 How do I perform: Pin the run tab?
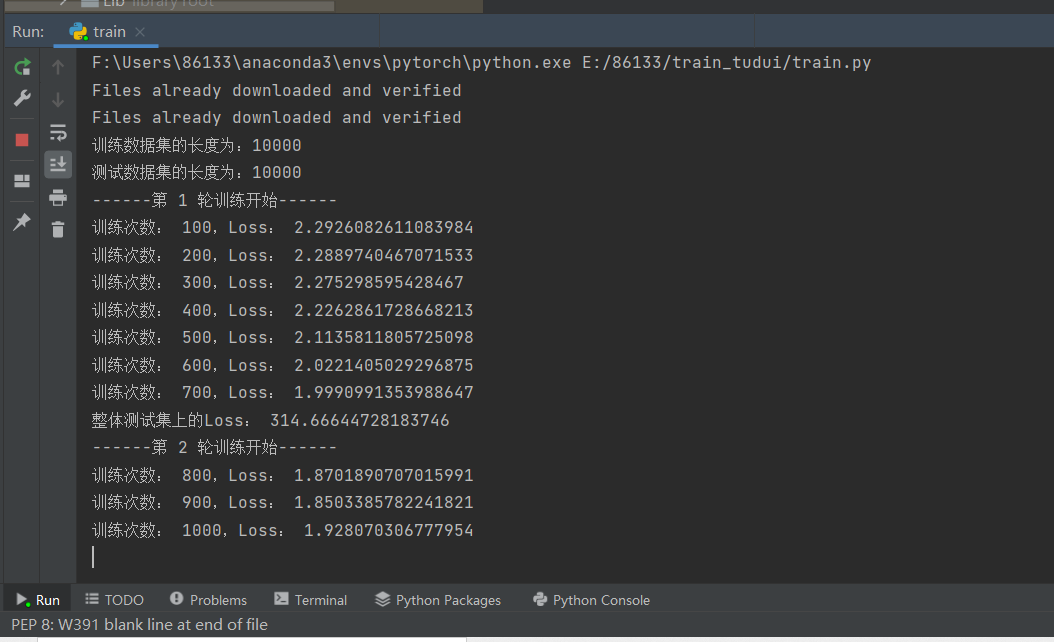point(22,221)
